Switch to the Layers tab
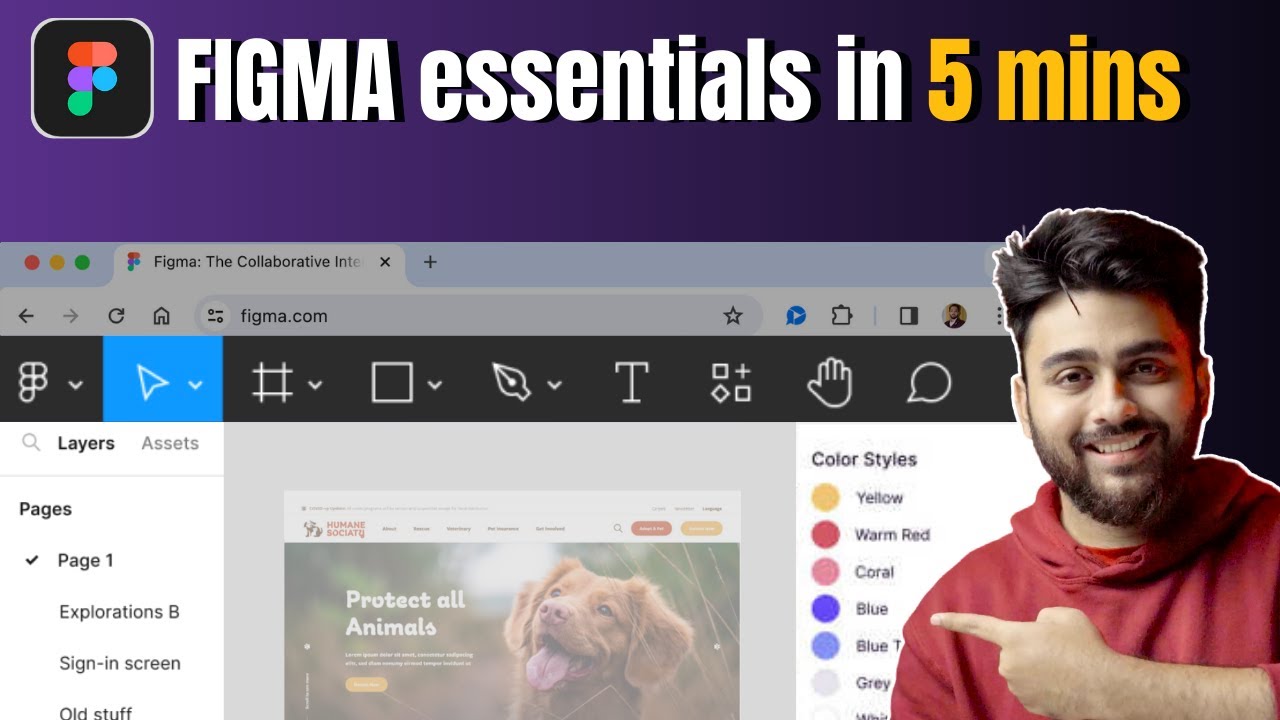Screen dimensions: 1280x720 pyautogui.click(x=86, y=443)
